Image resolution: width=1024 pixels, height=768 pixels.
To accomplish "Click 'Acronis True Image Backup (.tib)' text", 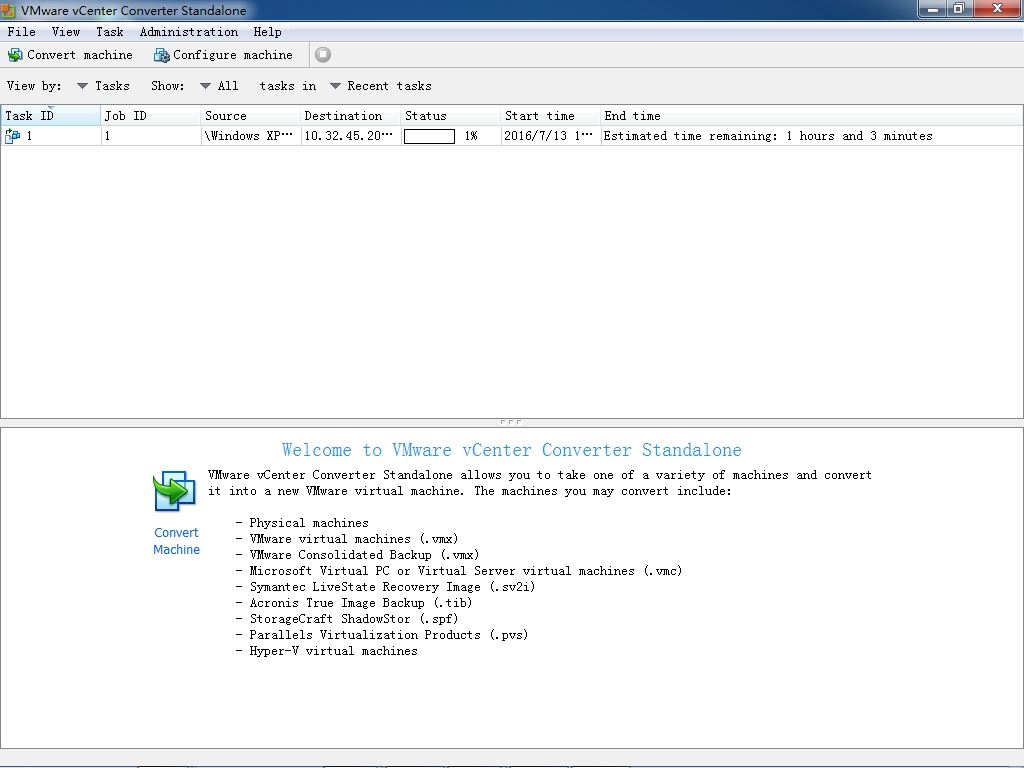I will pos(360,603).
